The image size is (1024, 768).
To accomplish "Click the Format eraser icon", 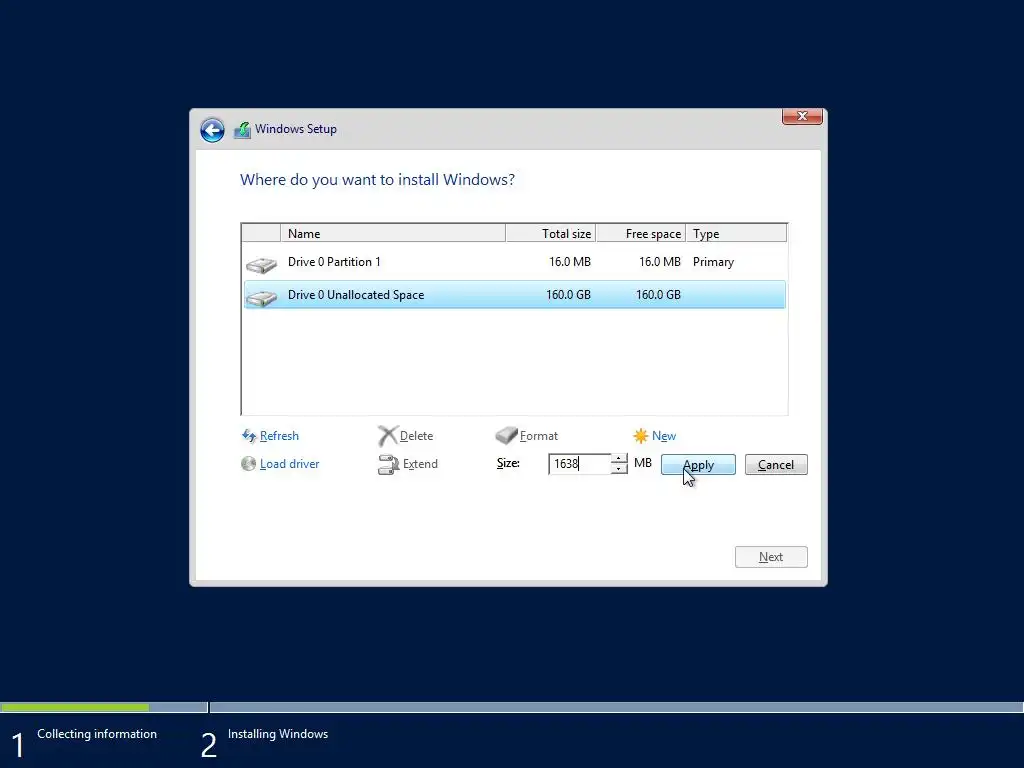I will pos(506,435).
